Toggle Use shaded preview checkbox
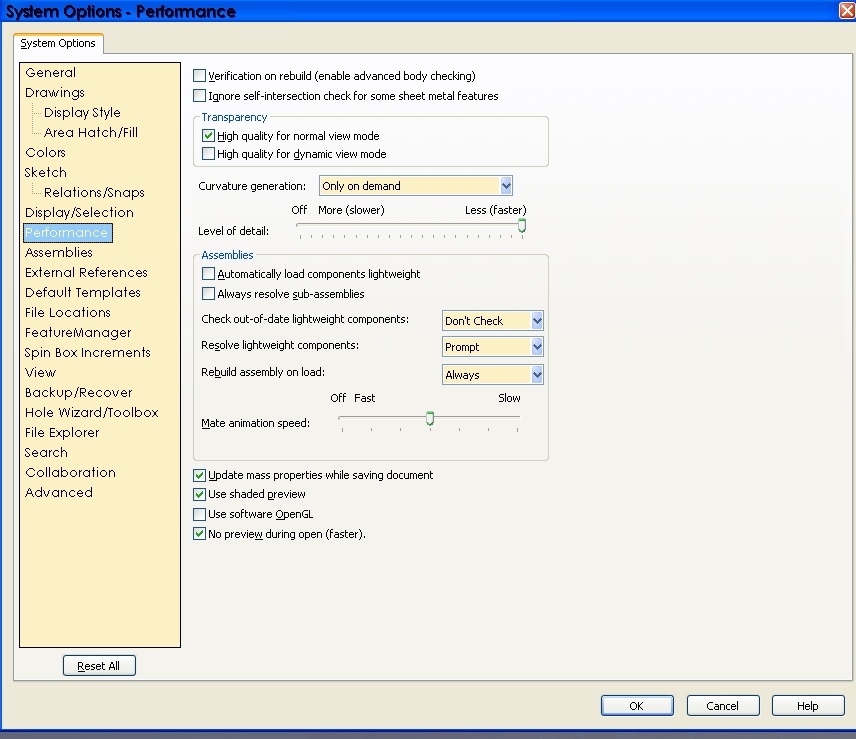This screenshot has height=739, width=856. 199,494
